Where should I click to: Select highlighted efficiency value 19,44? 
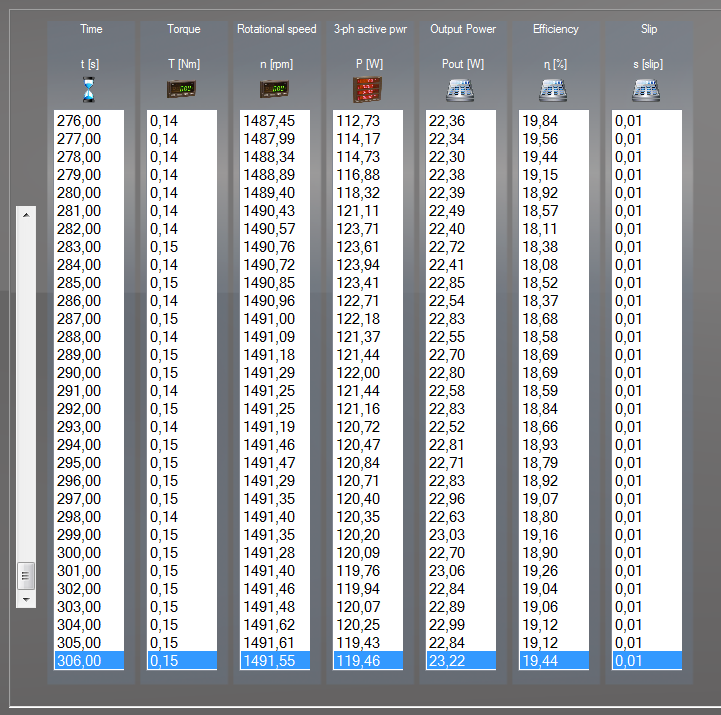pyautogui.click(x=554, y=661)
